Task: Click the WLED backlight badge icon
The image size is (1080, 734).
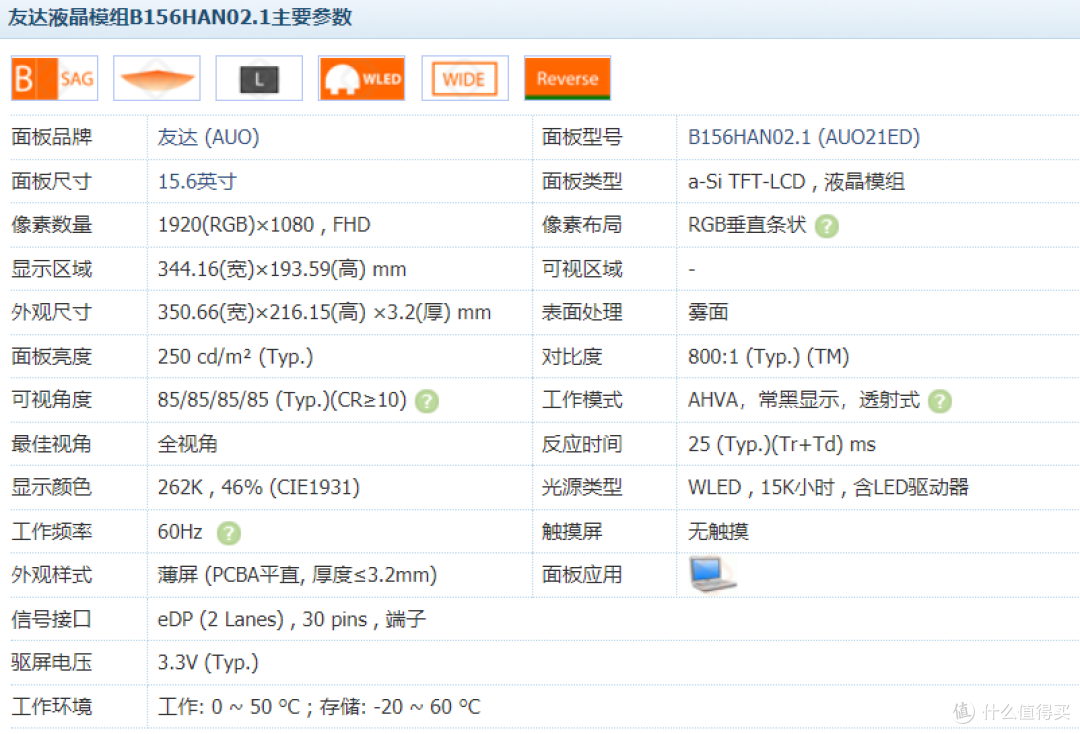Action: (x=362, y=78)
